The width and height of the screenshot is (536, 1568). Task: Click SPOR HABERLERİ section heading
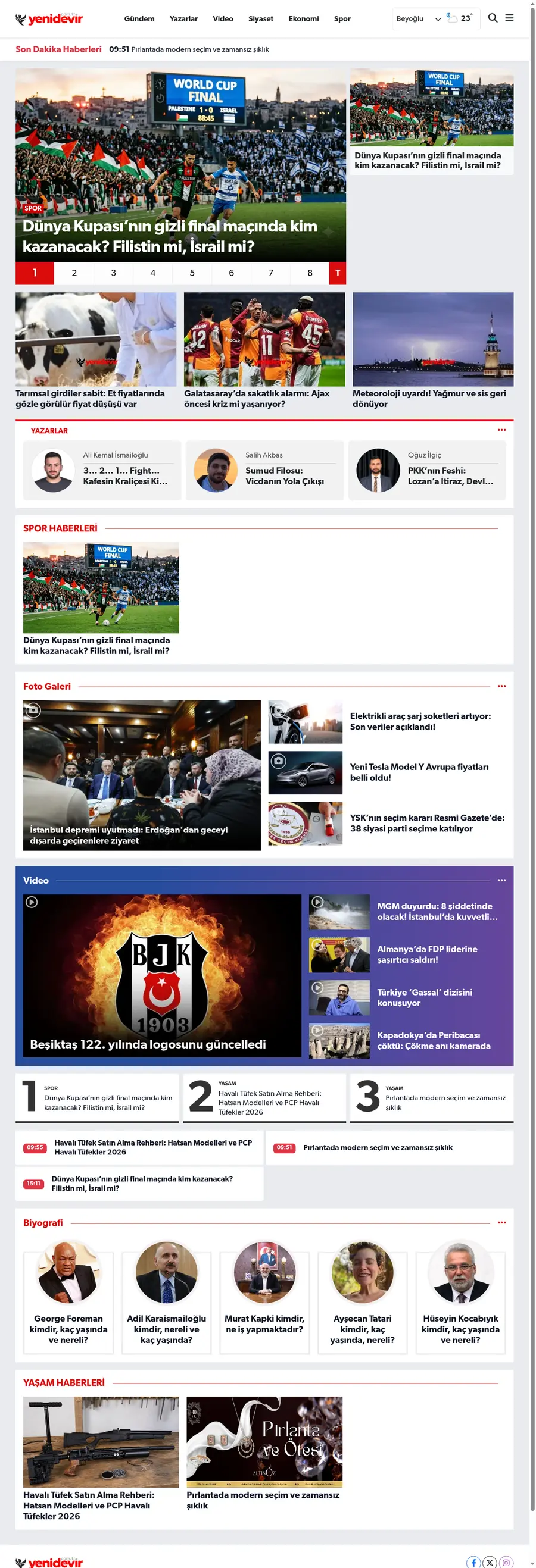(x=60, y=528)
